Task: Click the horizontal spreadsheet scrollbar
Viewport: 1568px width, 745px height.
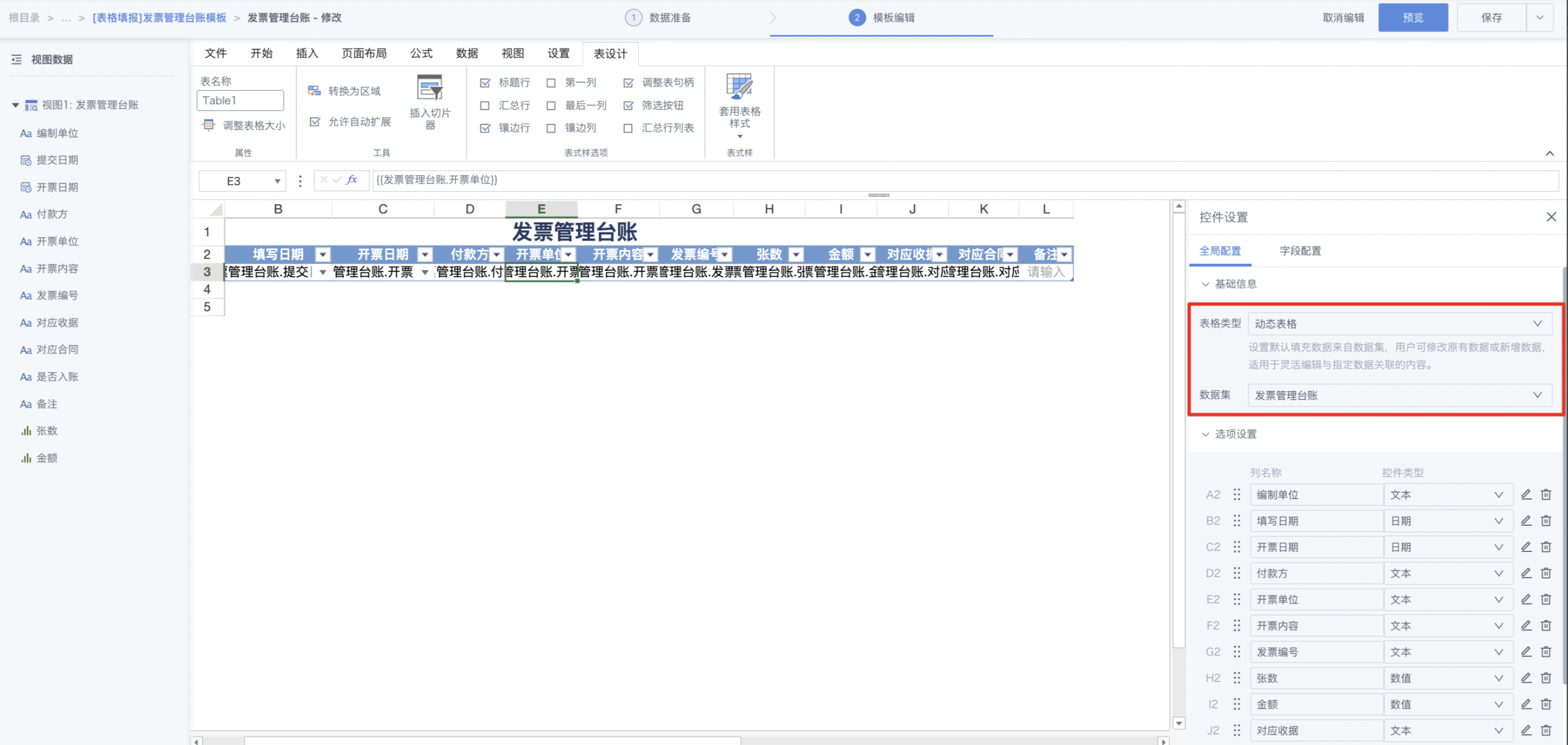Action: click(x=492, y=741)
